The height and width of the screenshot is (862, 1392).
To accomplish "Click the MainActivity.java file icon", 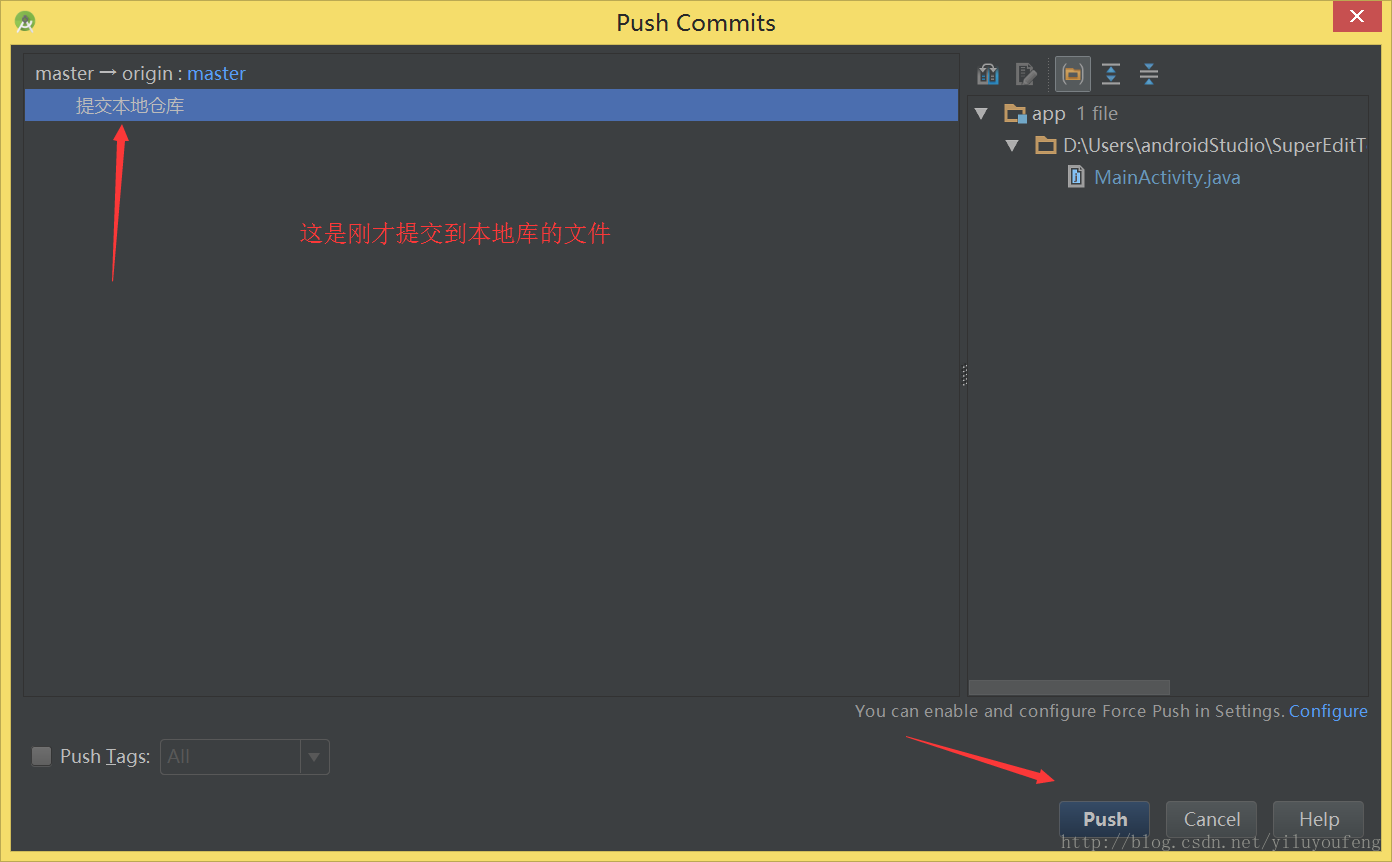I will click(1076, 177).
